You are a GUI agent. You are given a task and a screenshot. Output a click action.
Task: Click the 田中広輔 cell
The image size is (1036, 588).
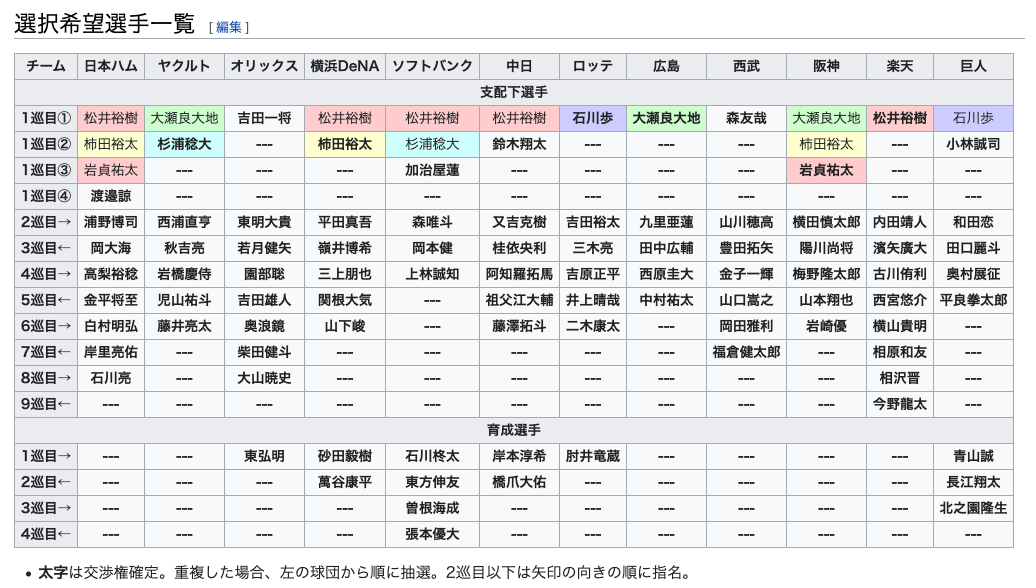coord(666,248)
